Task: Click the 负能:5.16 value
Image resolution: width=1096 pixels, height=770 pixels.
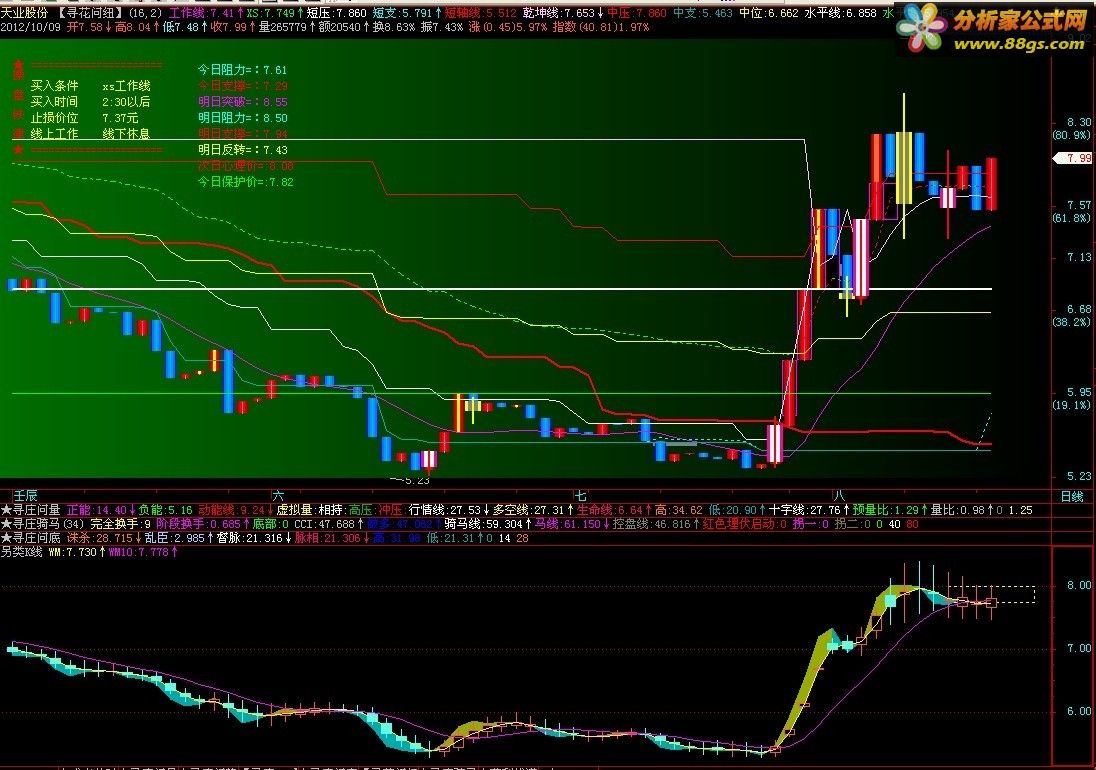Action: 168,510
